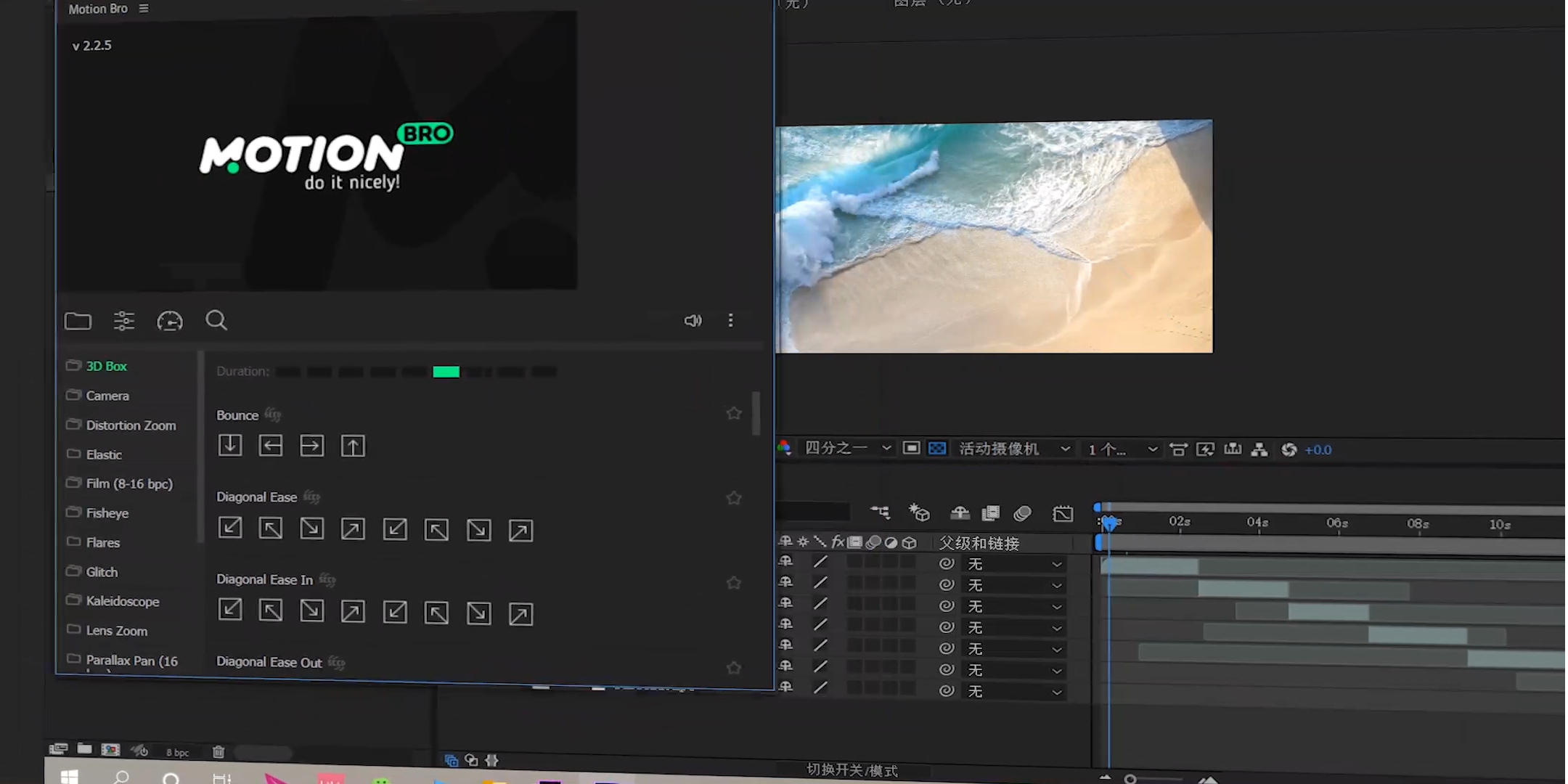The image size is (1568, 784).
Task: Click the 8 bpc color depth button
Action: click(177, 752)
